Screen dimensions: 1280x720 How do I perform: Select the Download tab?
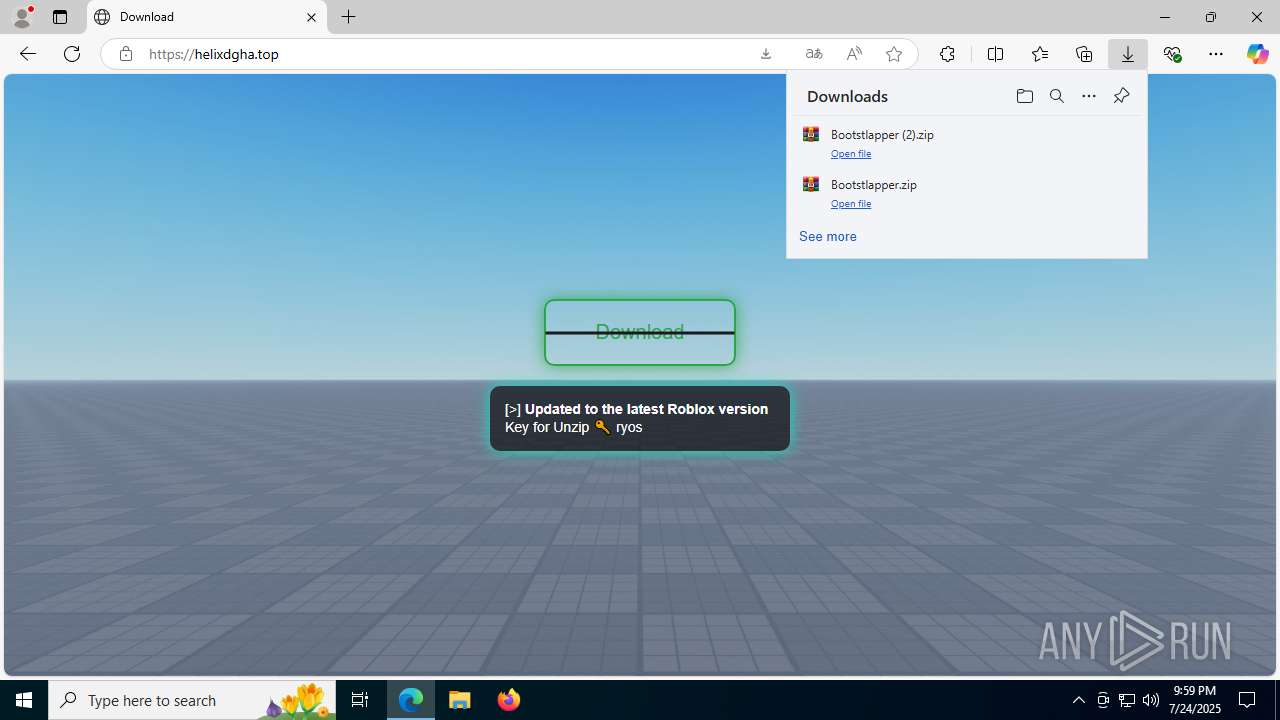pyautogui.click(x=207, y=17)
